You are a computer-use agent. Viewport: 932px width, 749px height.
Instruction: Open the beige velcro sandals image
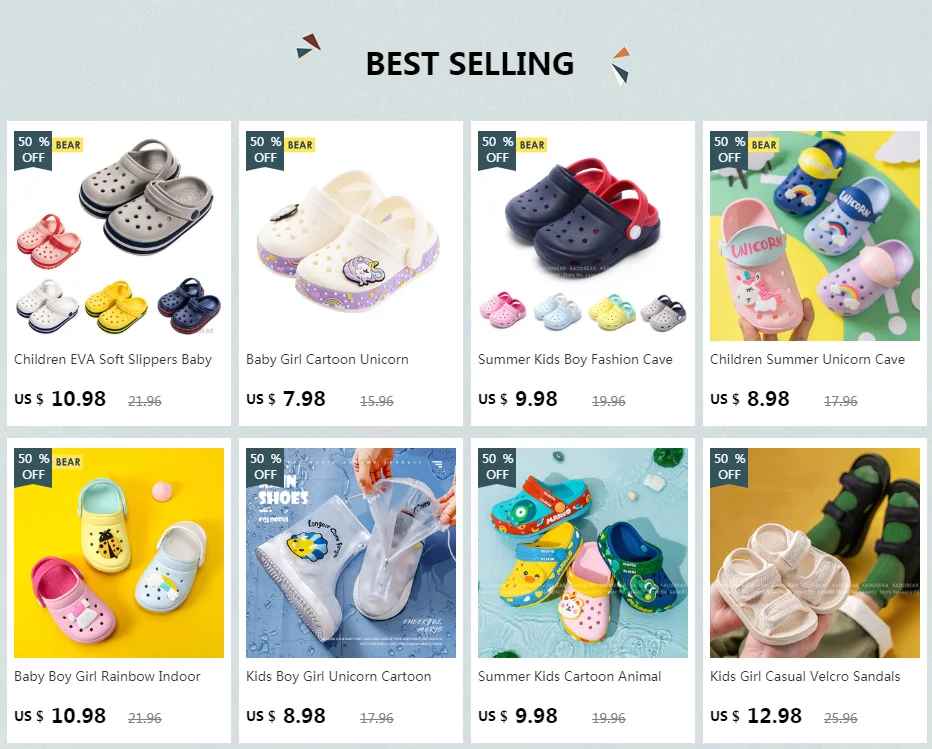point(814,553)
